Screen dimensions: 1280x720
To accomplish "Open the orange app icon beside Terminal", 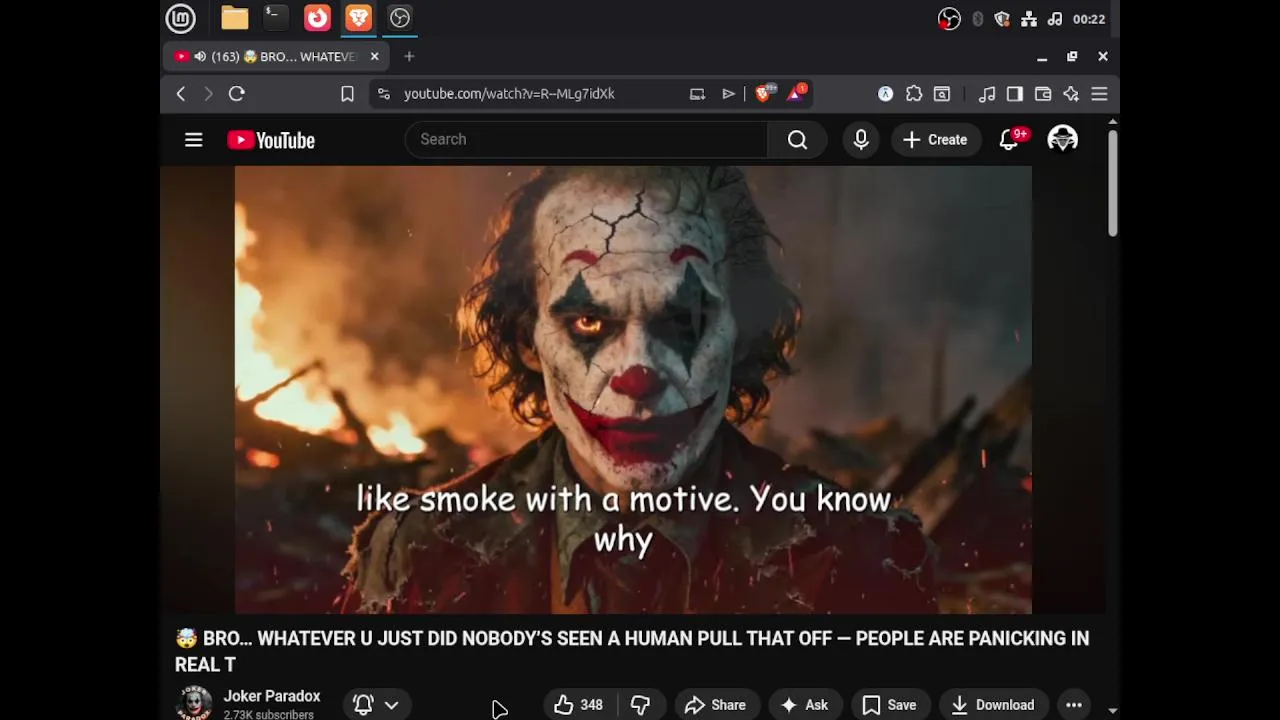I will tap(317, 18).
